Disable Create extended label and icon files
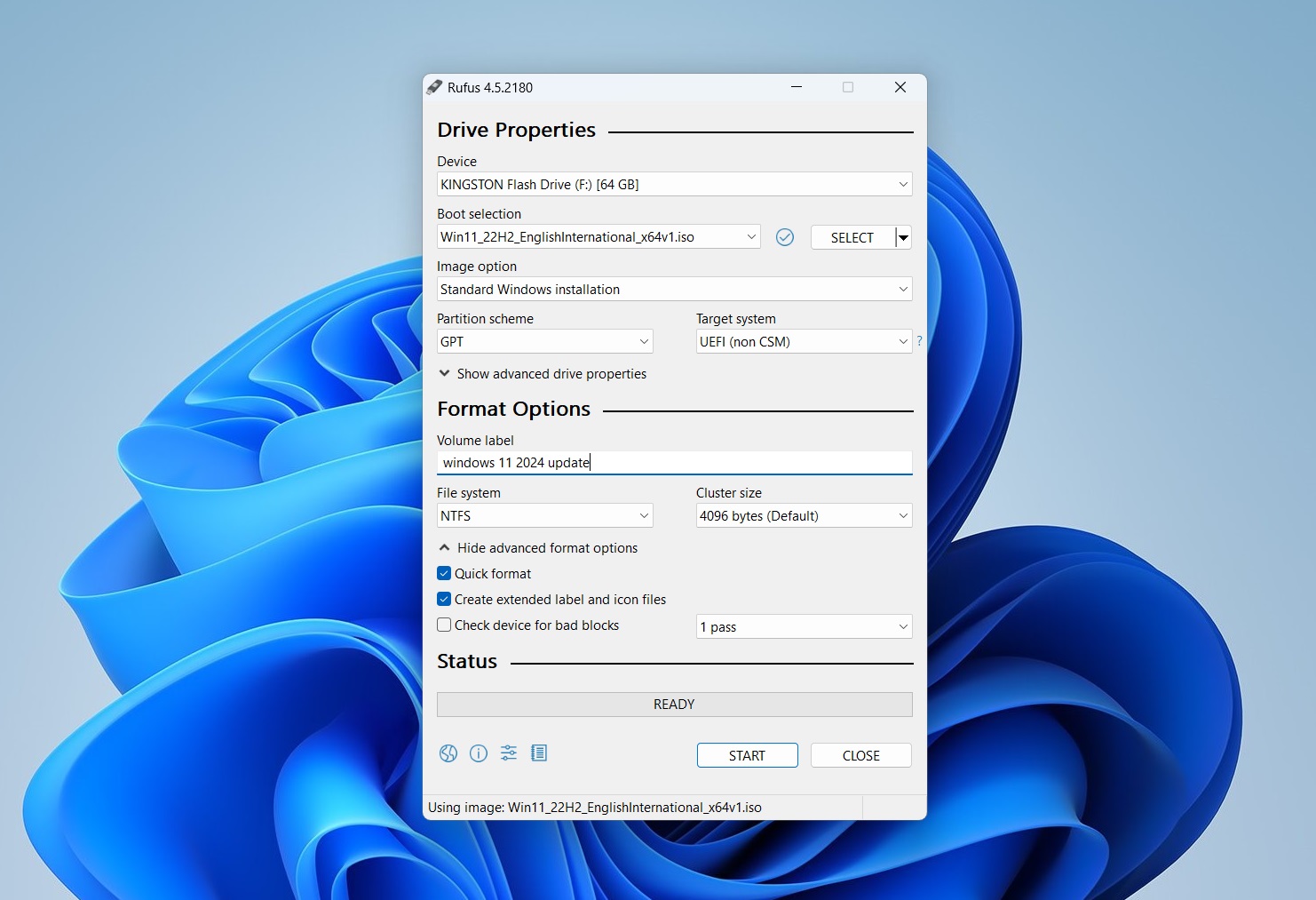This screenshot has width=1316, height=900. pos(444,600)
